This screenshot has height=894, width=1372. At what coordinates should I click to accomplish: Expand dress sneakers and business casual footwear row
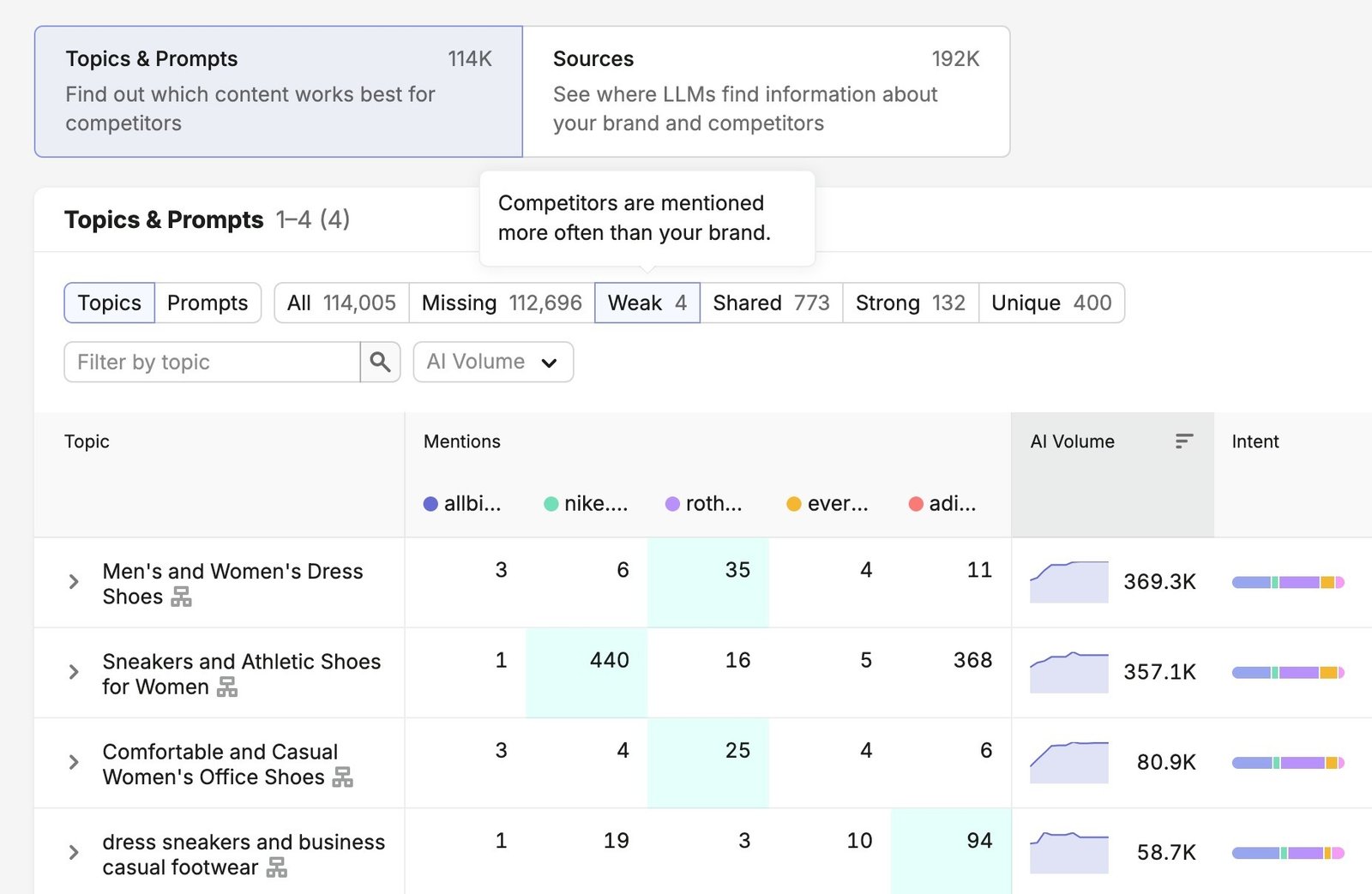74,852
